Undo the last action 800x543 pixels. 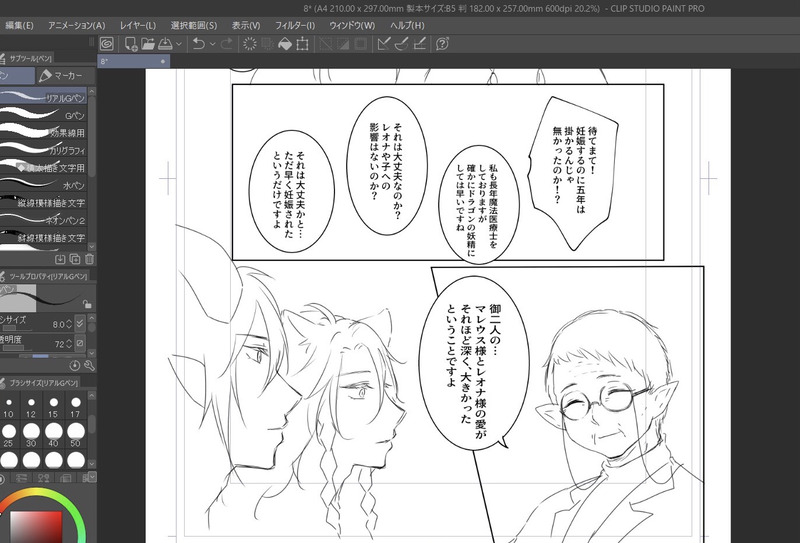pos(199,44)
